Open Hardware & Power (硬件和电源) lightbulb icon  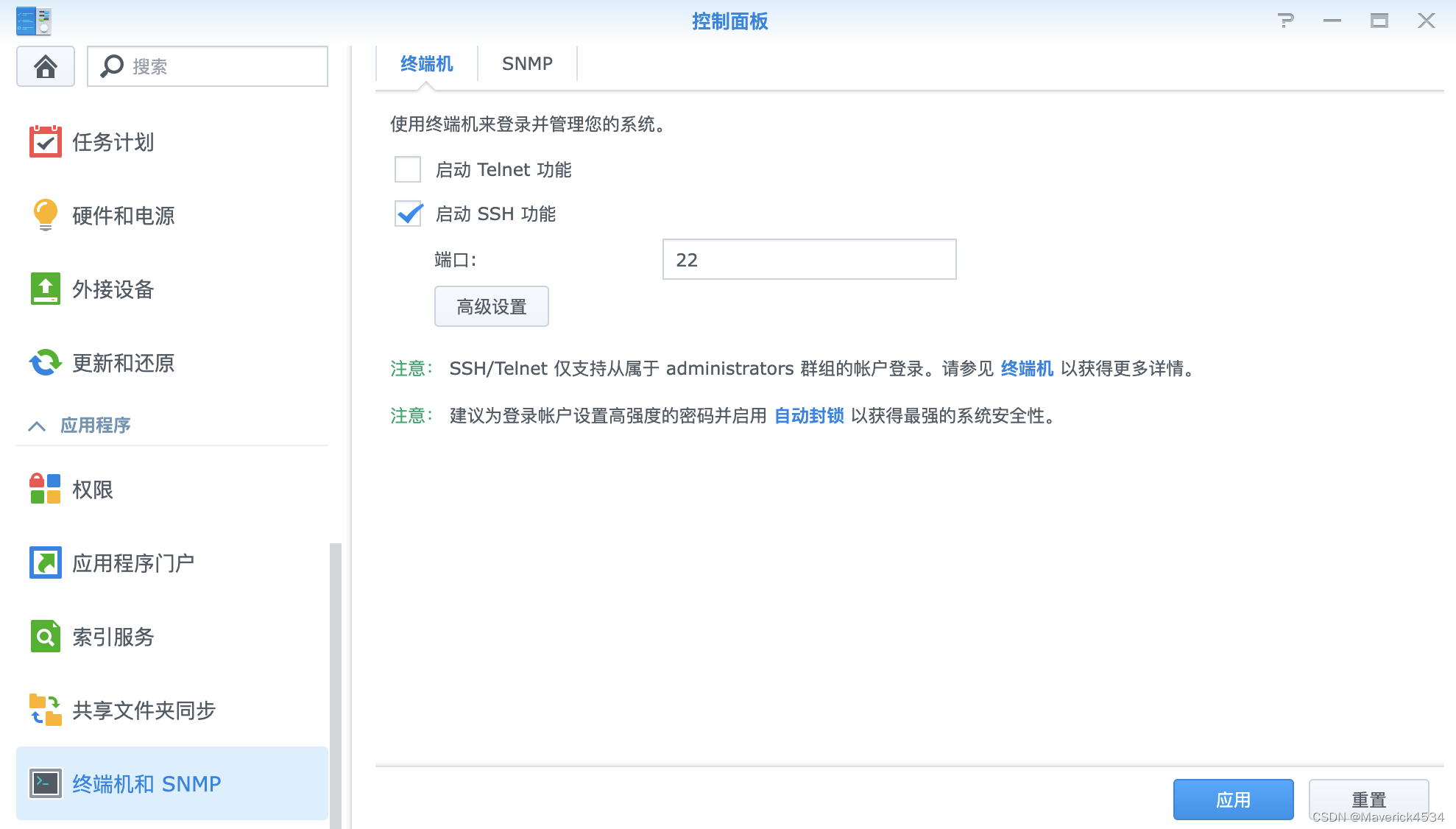45,215
